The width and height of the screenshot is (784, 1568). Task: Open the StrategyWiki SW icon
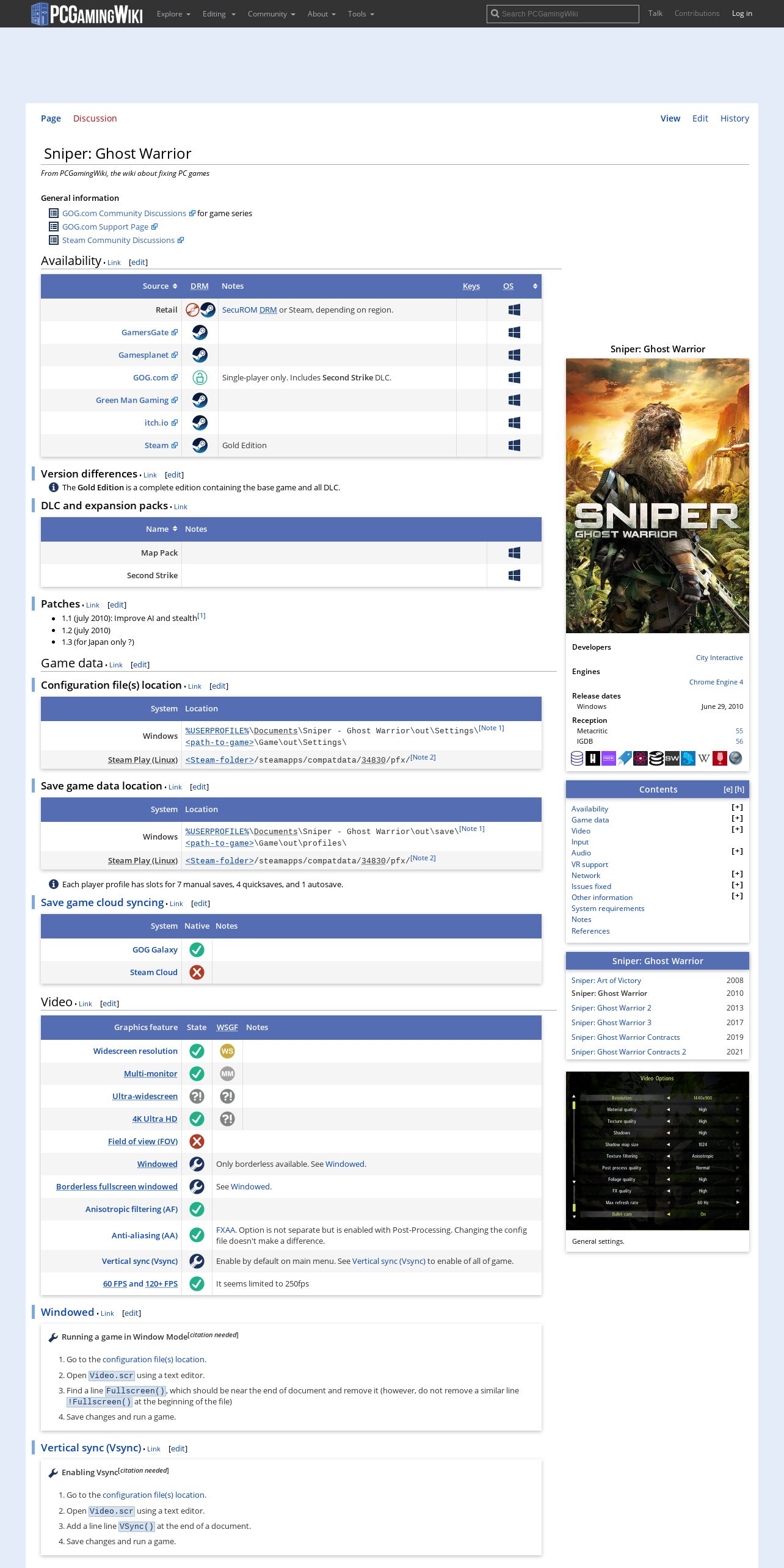click(x=672, y=758)
